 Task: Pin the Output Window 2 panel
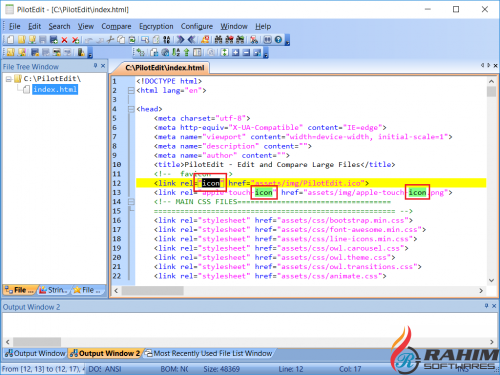click(x=487, y=306)
